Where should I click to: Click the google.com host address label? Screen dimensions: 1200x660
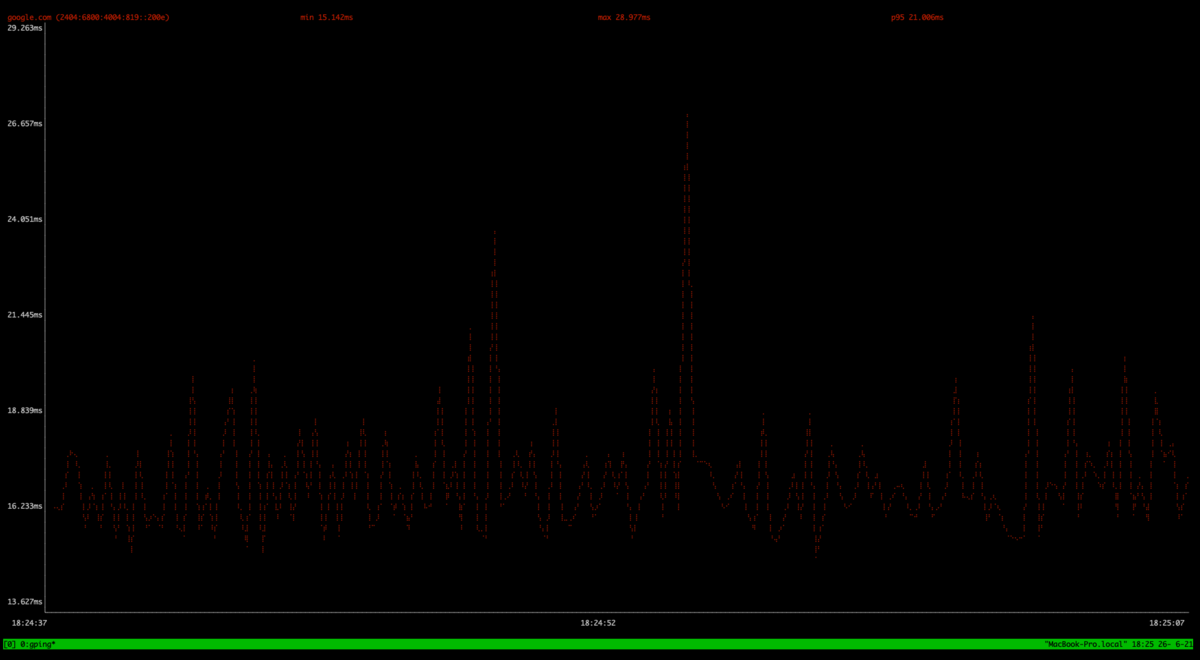pos(88,17)
